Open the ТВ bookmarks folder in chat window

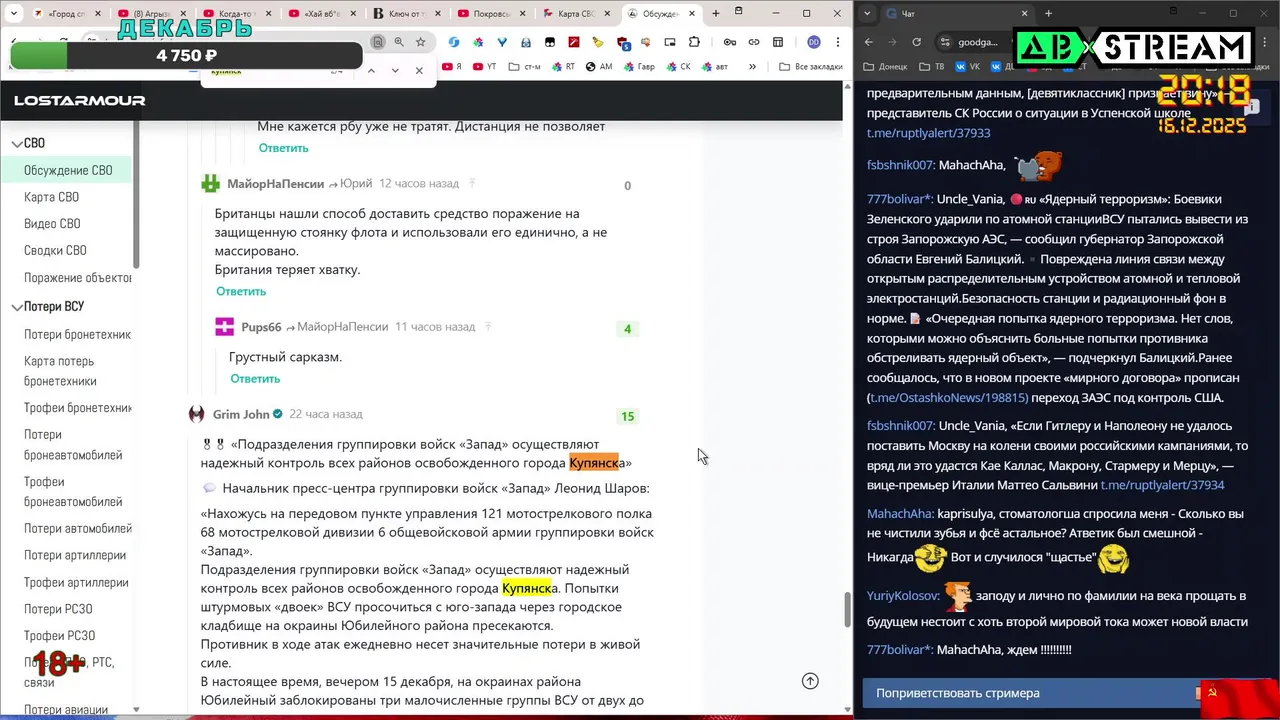pos(930,67)
